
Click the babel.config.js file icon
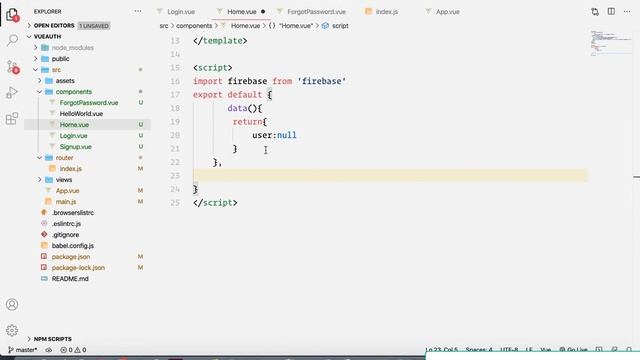[x=44, y=246]
